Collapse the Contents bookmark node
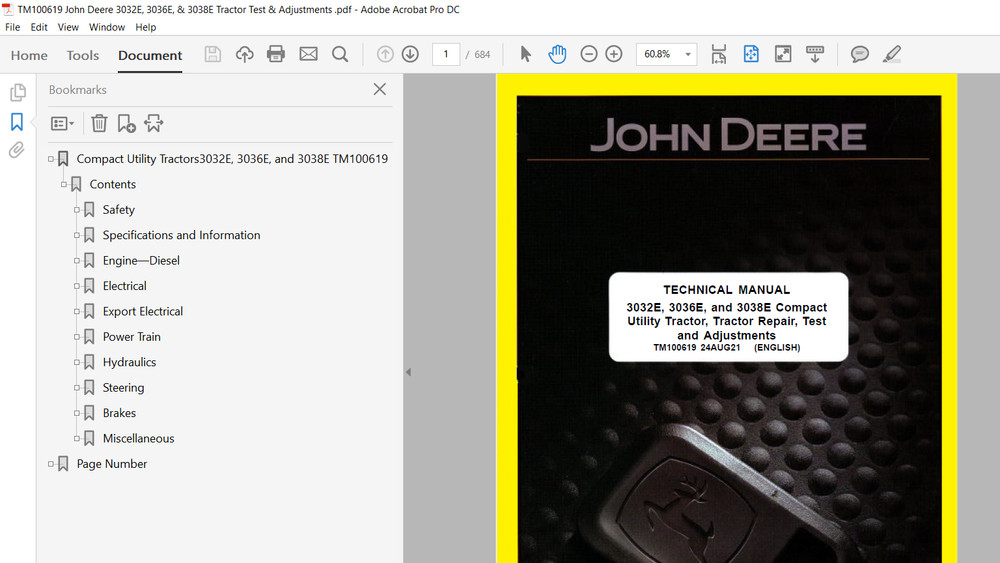Viewport: 1000px width, 563px height. (64, 184)
